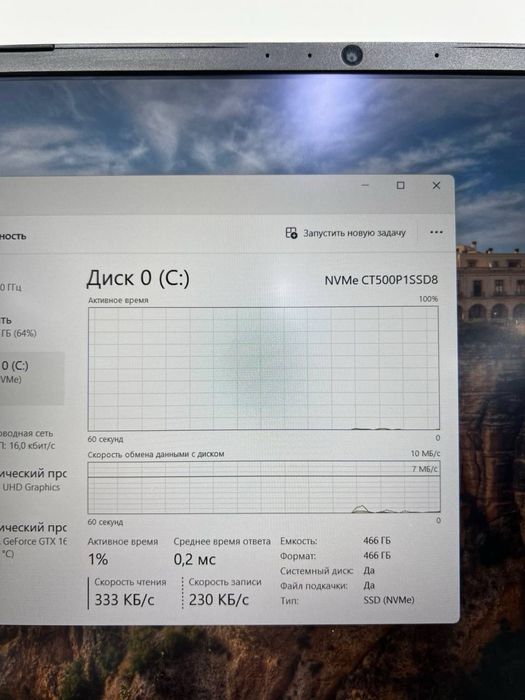
Task: Click the Файл подкачки label
Action: pos(314,586)
